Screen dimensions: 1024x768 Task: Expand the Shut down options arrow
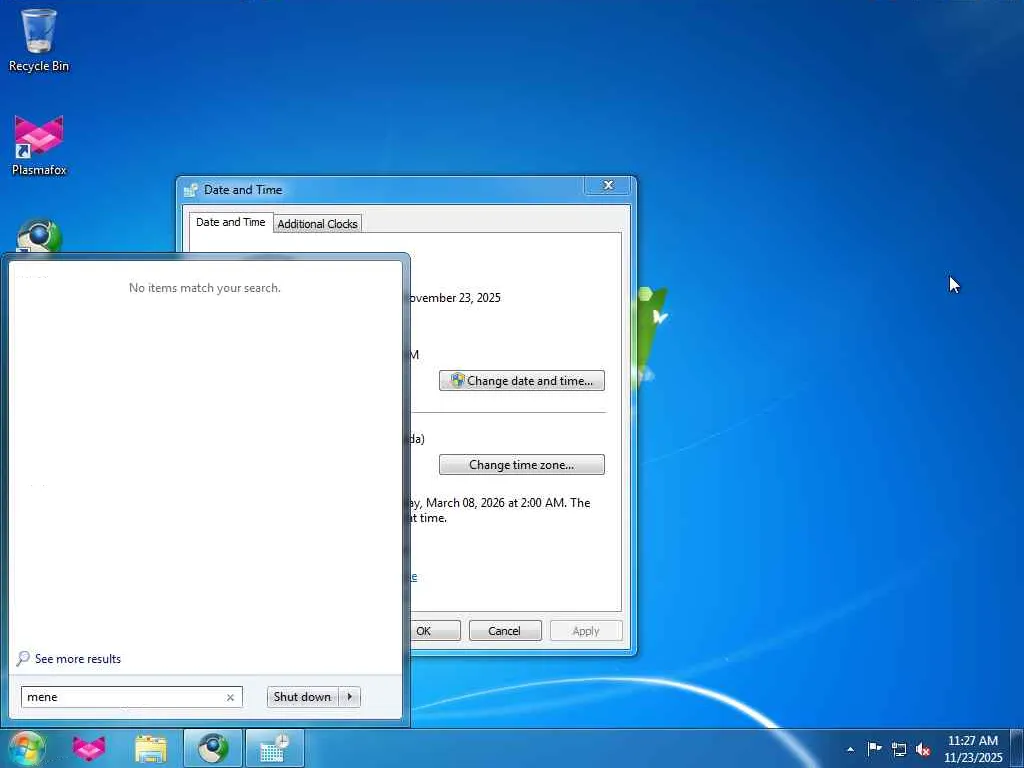coord(349,697)
